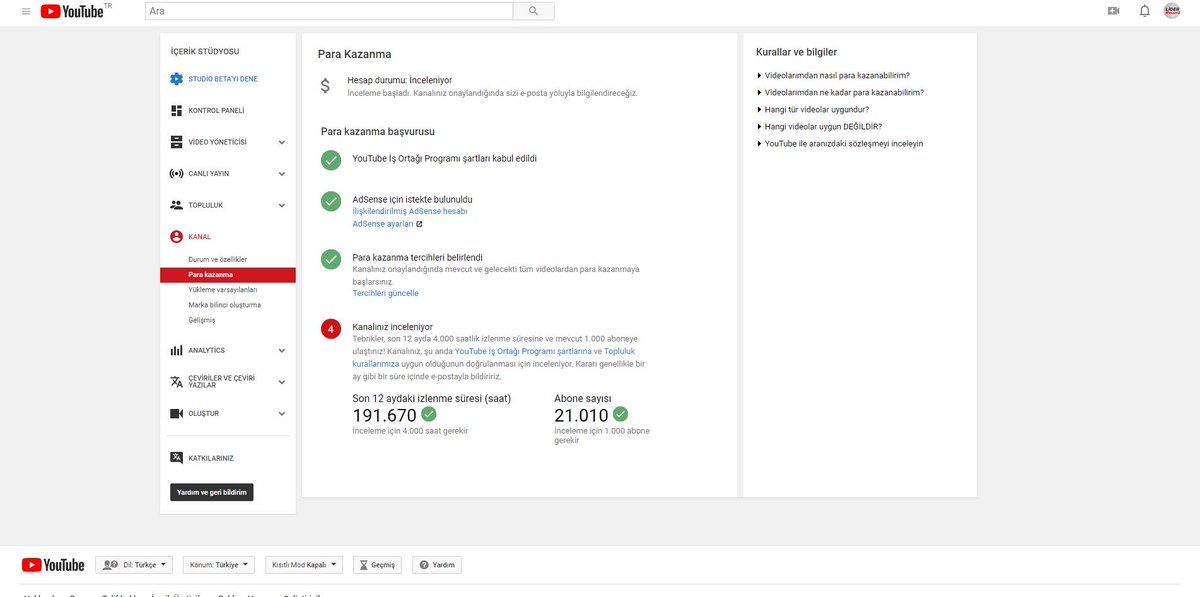The image size is (1200, 597).
Task: Click the red step 4 circle
Action: (331, 329)
